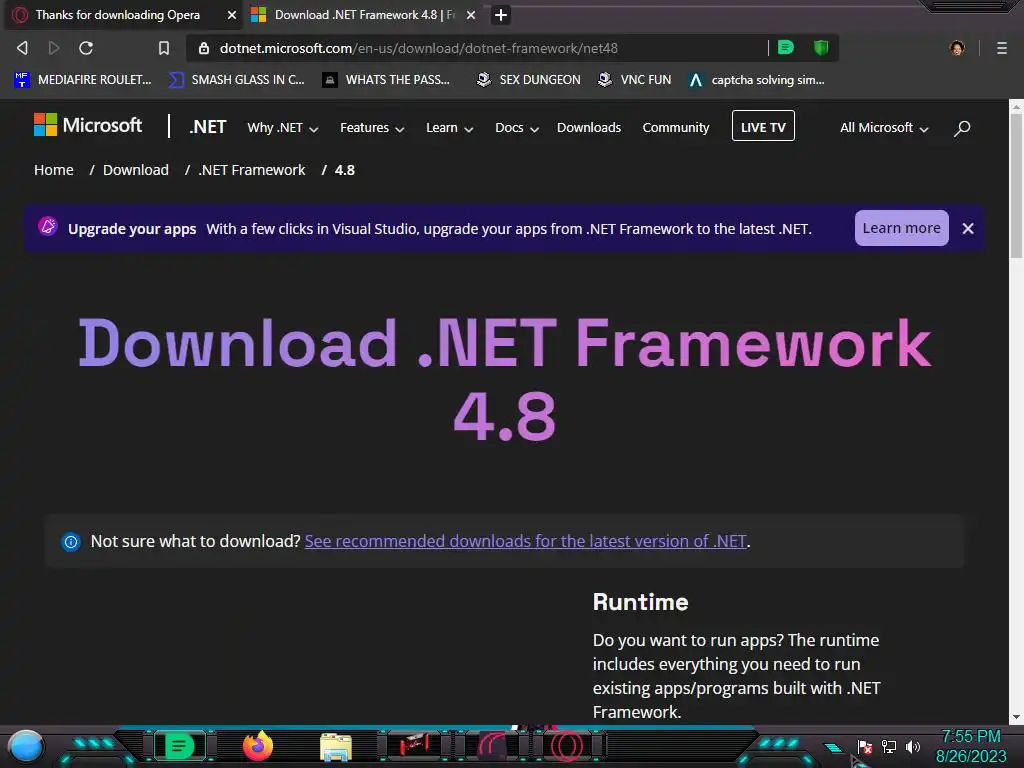Click the scrollbar up arrow
Screen dimensions: 1024x768
[1016, 106]
